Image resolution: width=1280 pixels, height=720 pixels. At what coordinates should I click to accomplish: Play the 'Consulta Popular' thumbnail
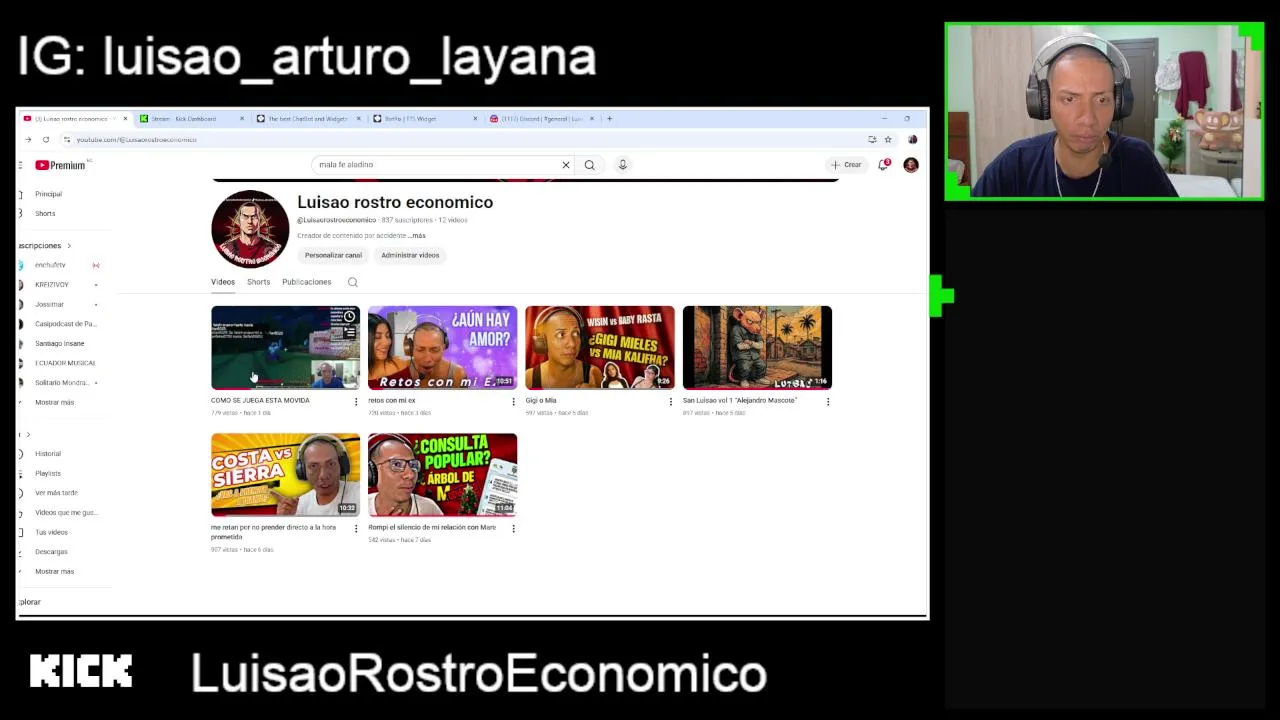[x=442, y=475]
